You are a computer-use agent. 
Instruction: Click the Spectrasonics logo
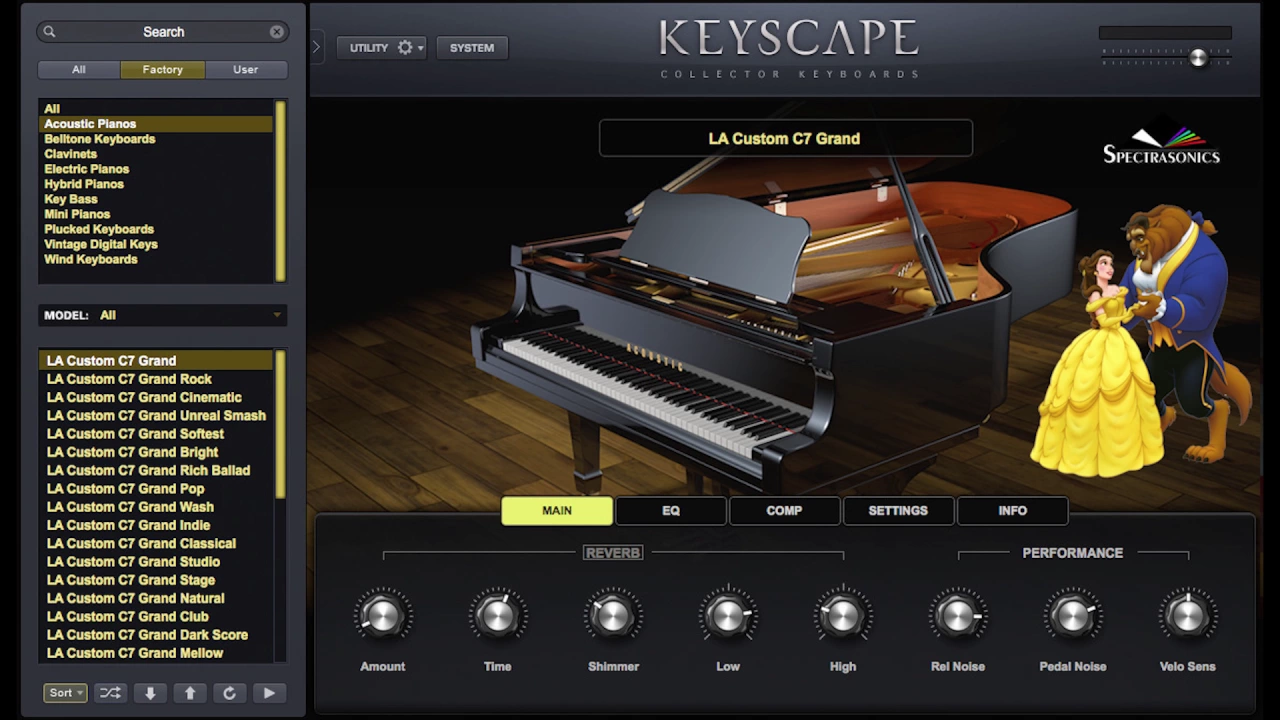point(1161,146)
